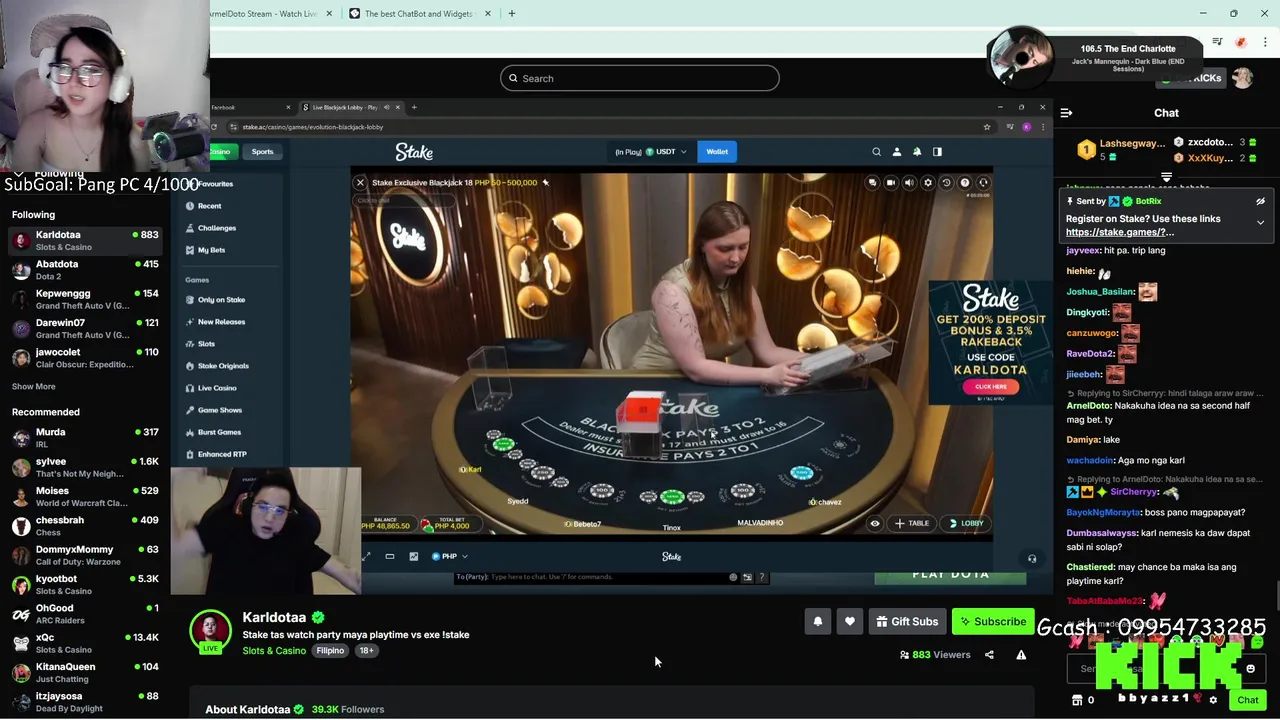Open blackjack support headset icon
Image resolution: width=1280 pixels, height=720 pixels.
coord(983,183)
